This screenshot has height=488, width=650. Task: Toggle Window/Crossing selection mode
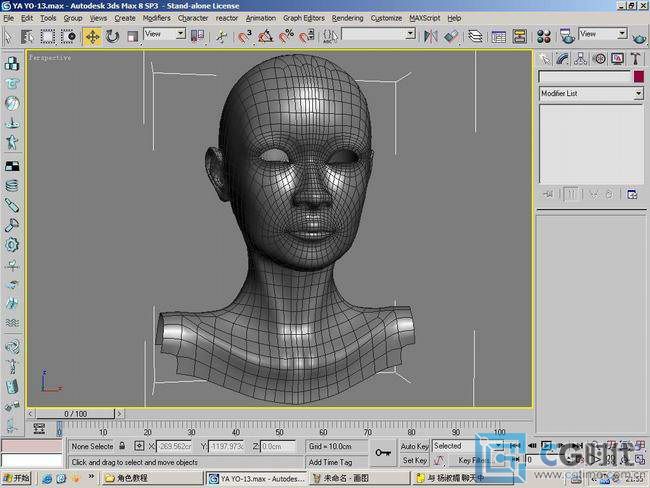(68, 36)
